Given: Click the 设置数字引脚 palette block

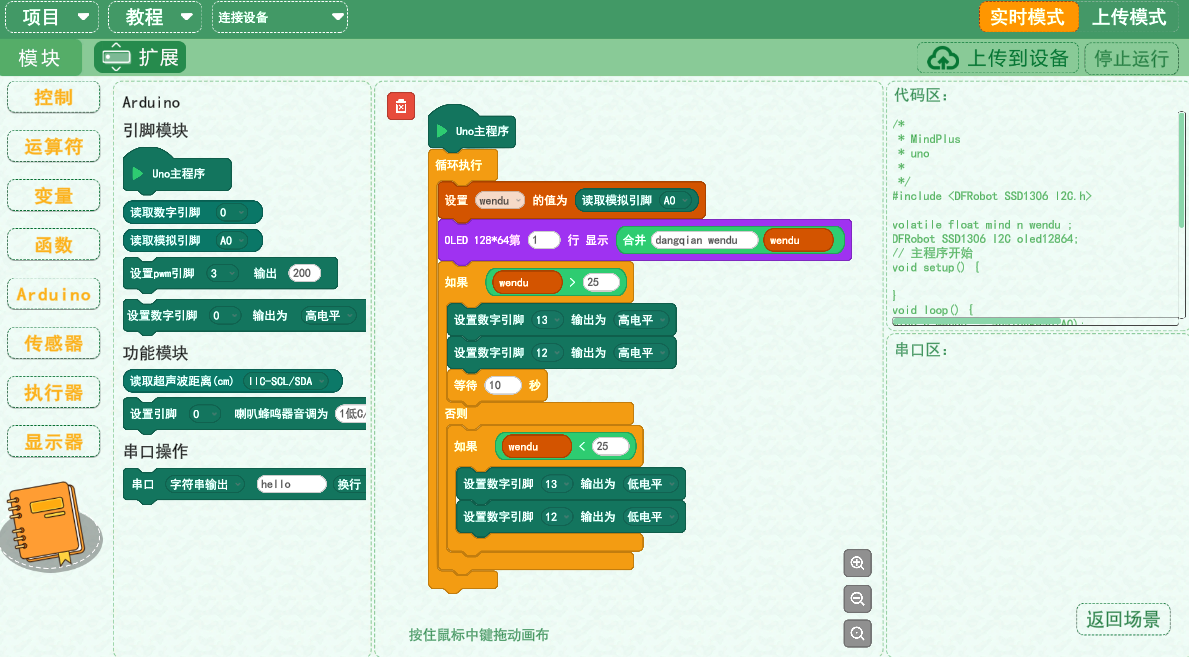Looking at the screenshot, I should tap(244, 316).
